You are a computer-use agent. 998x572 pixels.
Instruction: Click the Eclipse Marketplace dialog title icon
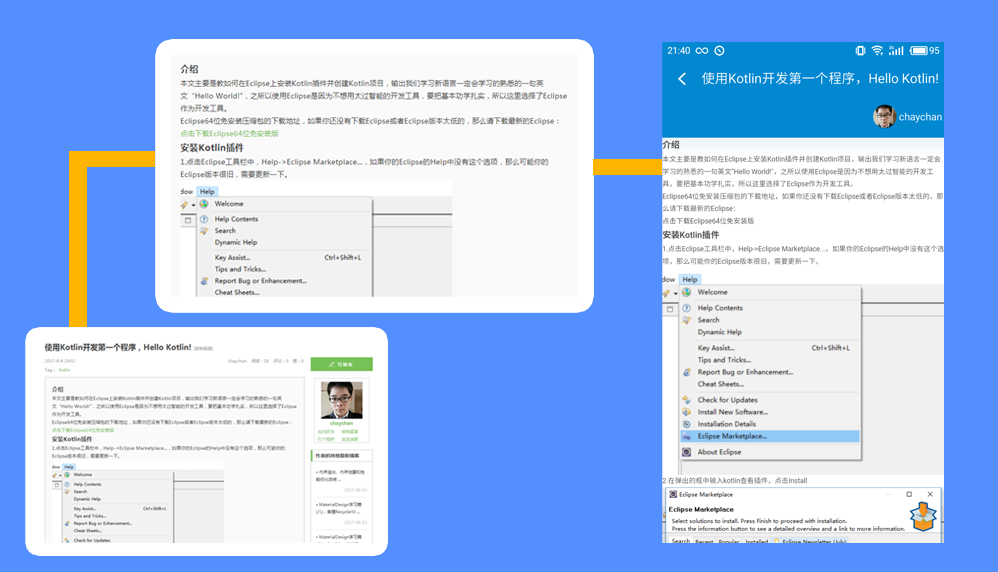click(673, 494)
